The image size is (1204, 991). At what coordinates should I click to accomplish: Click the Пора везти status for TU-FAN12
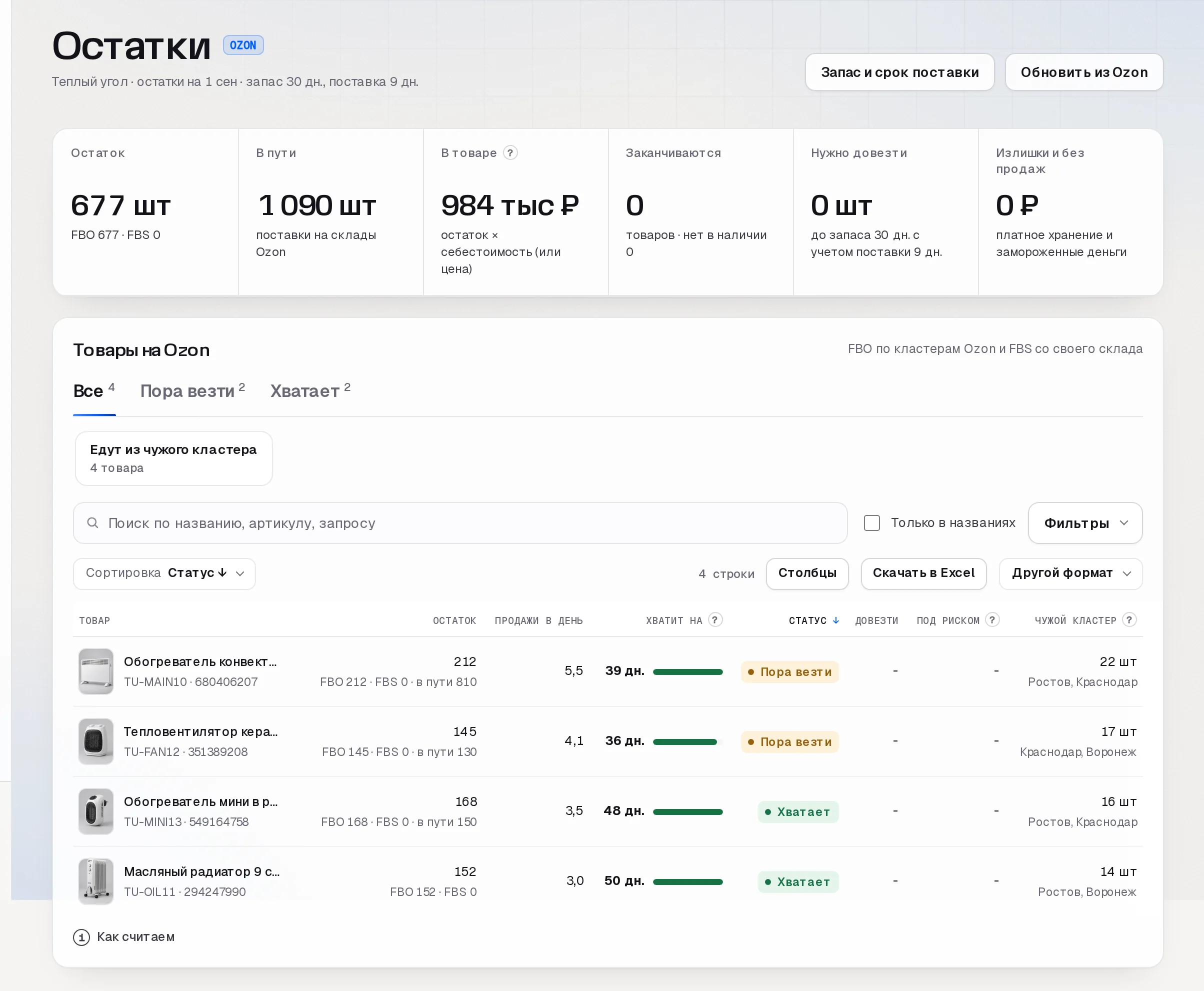(790, 742)
